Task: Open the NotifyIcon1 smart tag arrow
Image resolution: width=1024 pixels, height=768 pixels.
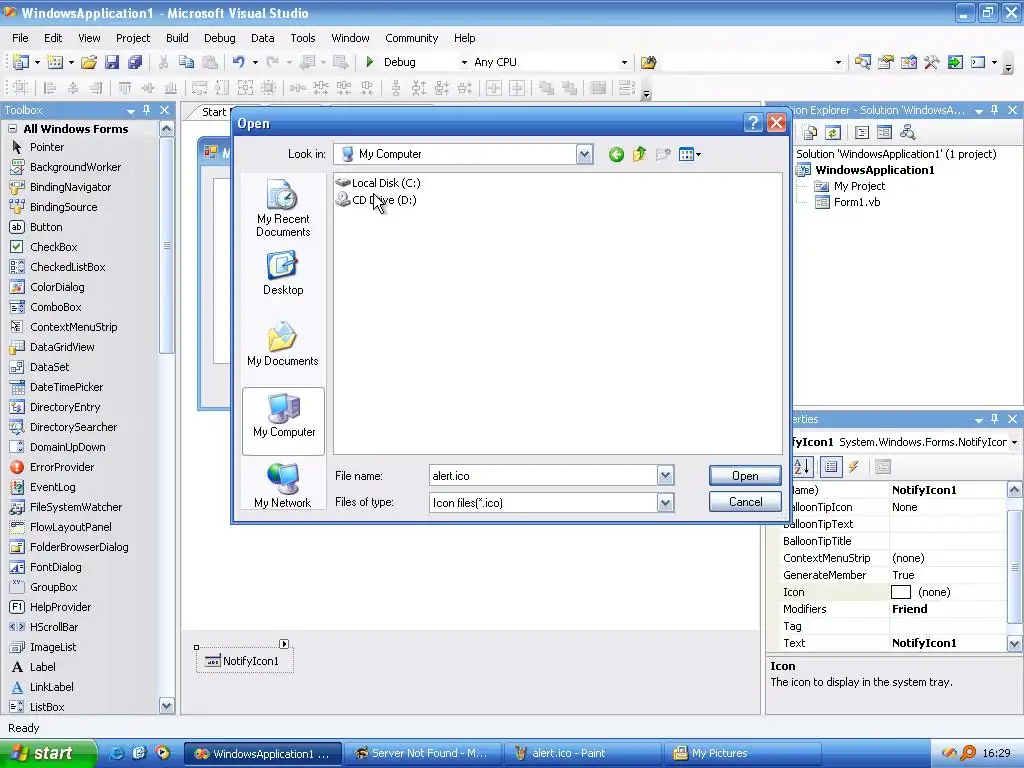Action: pyautogui.click(x=284, y=644)
